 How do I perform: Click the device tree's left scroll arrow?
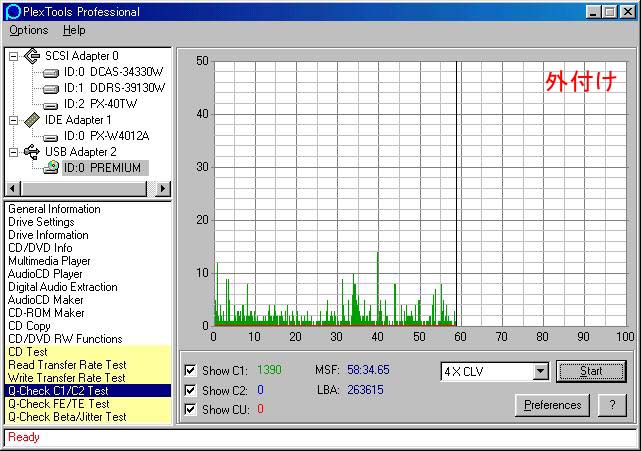[x=12, y=188]
